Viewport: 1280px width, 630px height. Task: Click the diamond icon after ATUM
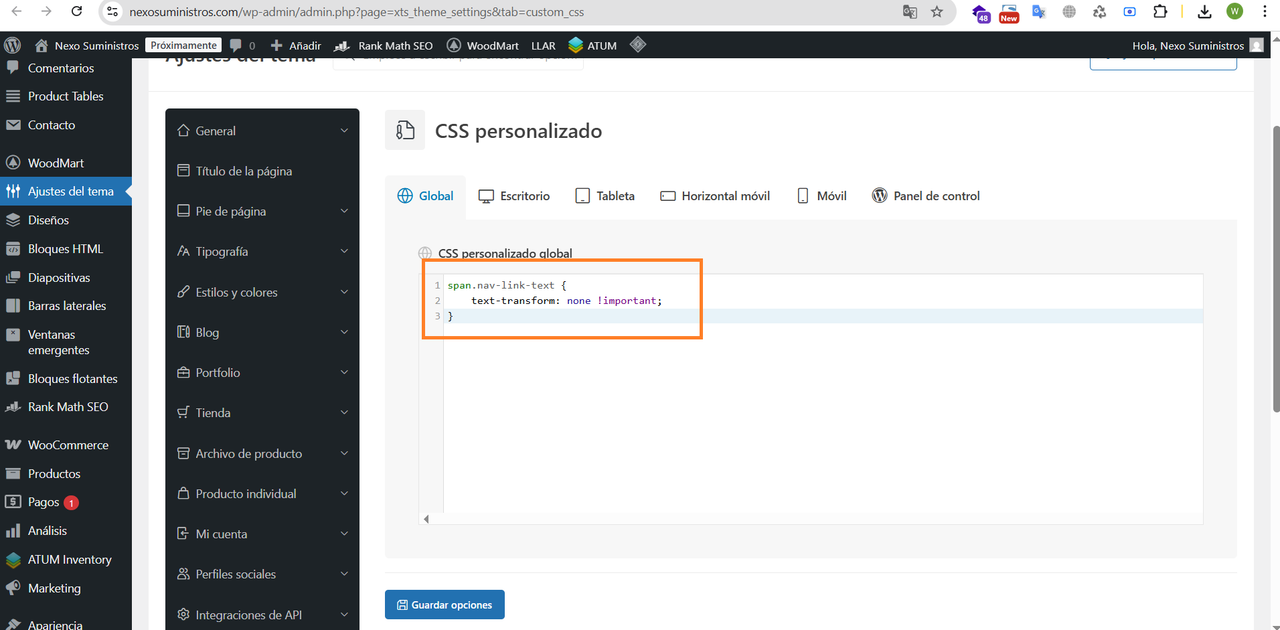[x=638, y=45]
